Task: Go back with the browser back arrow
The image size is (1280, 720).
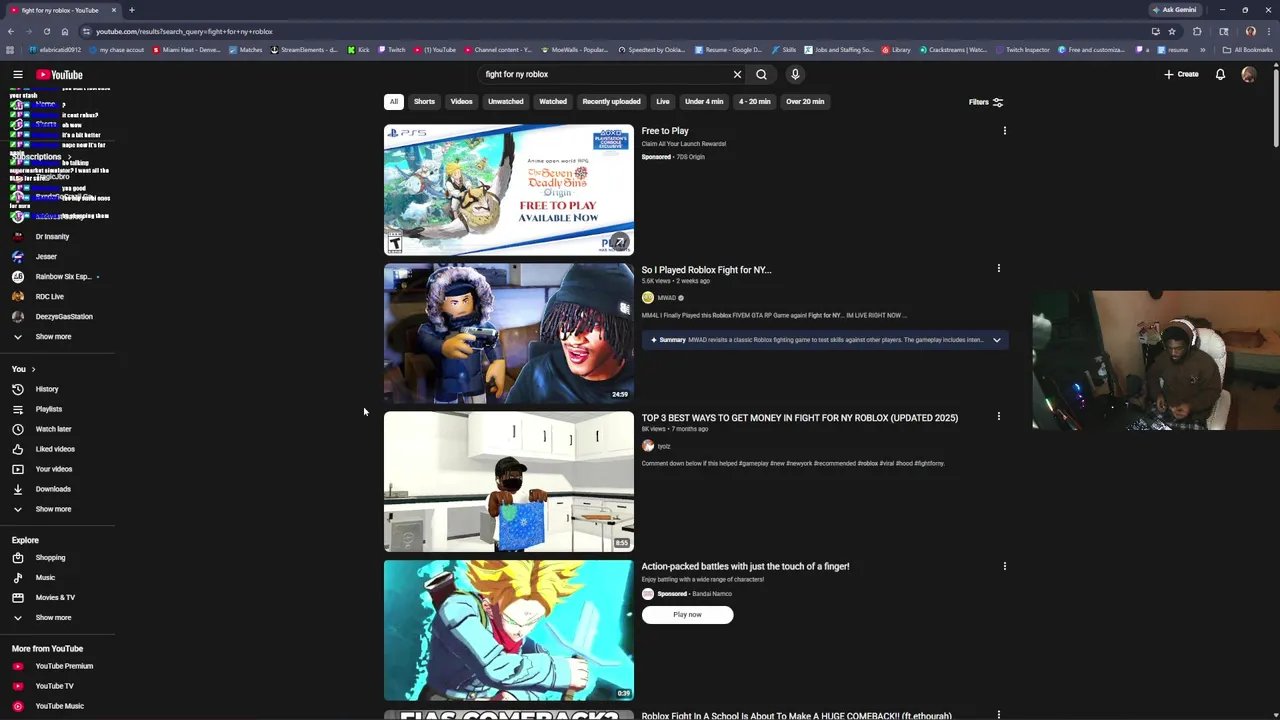Action: pos(10,31)
